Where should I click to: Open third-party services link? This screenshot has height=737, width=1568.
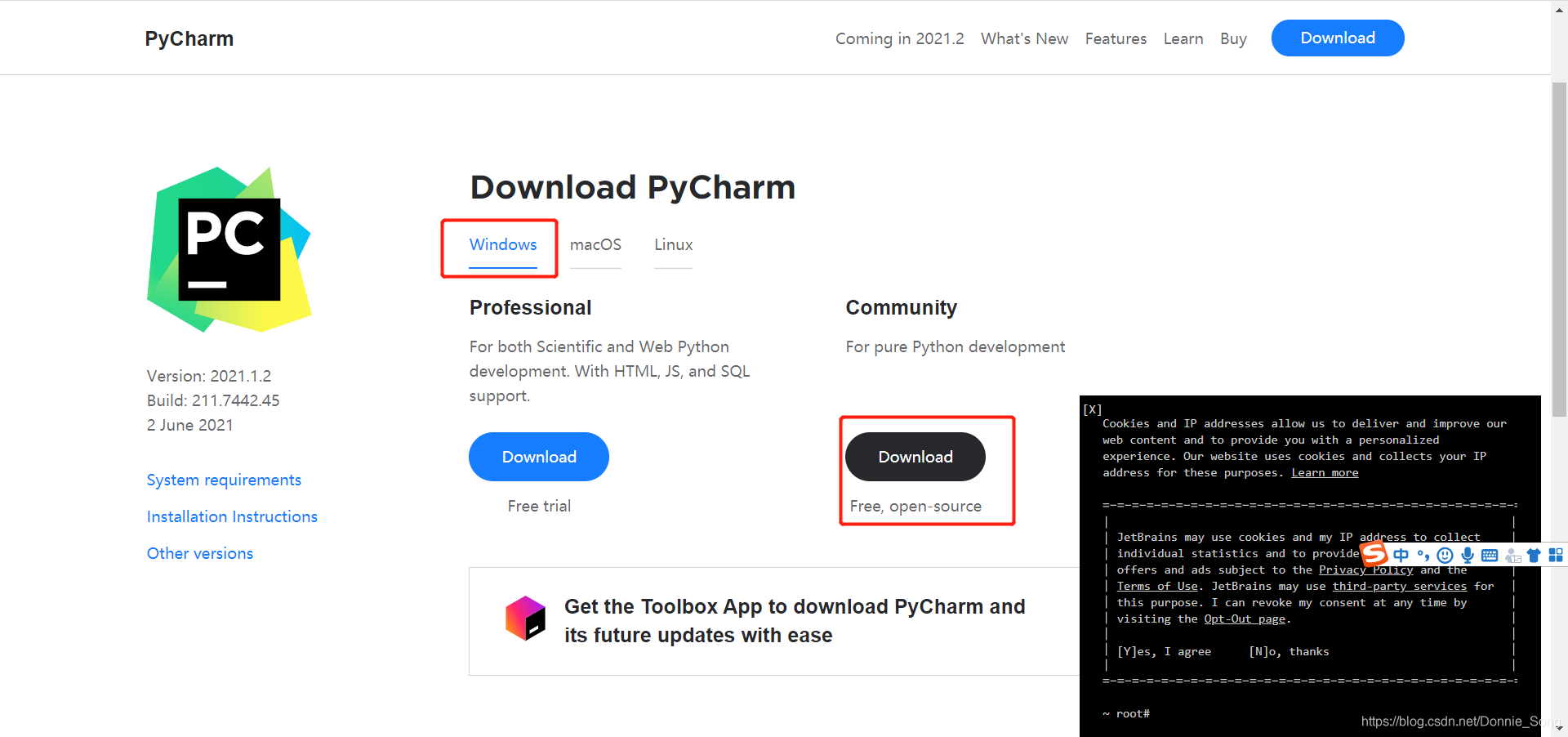(1400, 586)
